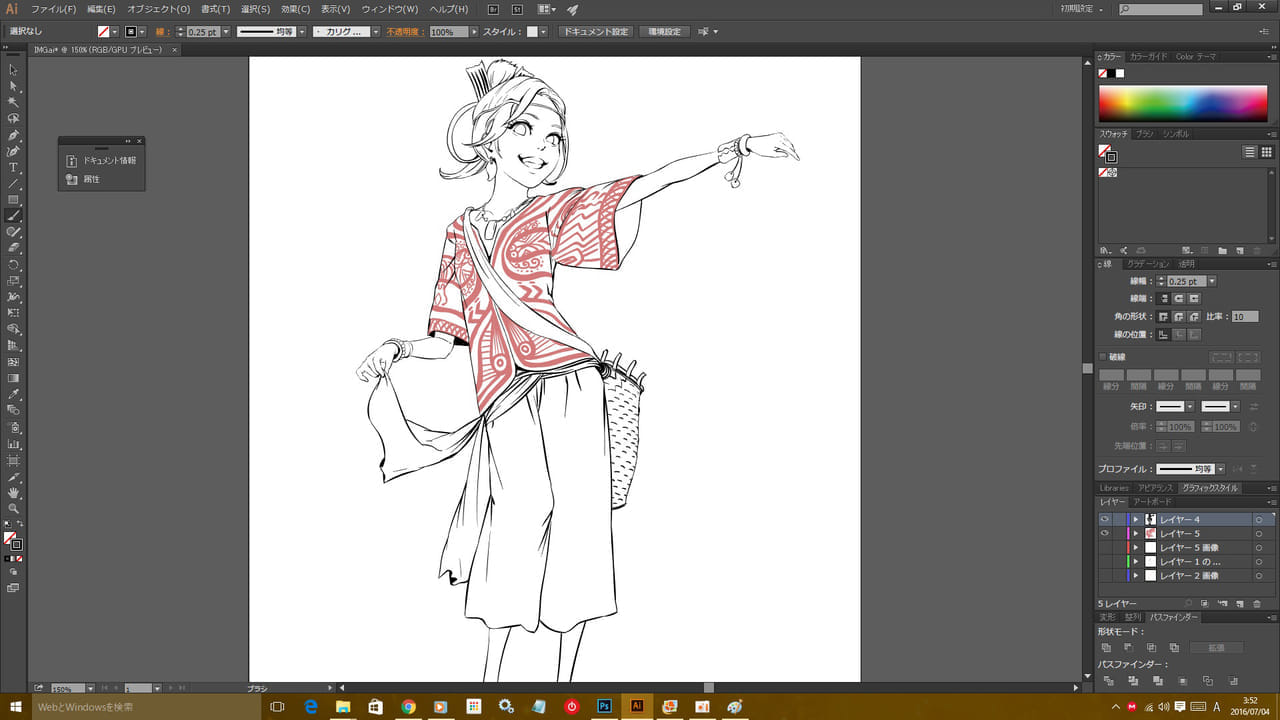The width and height of the screenshot is (1280, 720).
Task: Click the delete layer trash icon
Action: pos(1257,604)
